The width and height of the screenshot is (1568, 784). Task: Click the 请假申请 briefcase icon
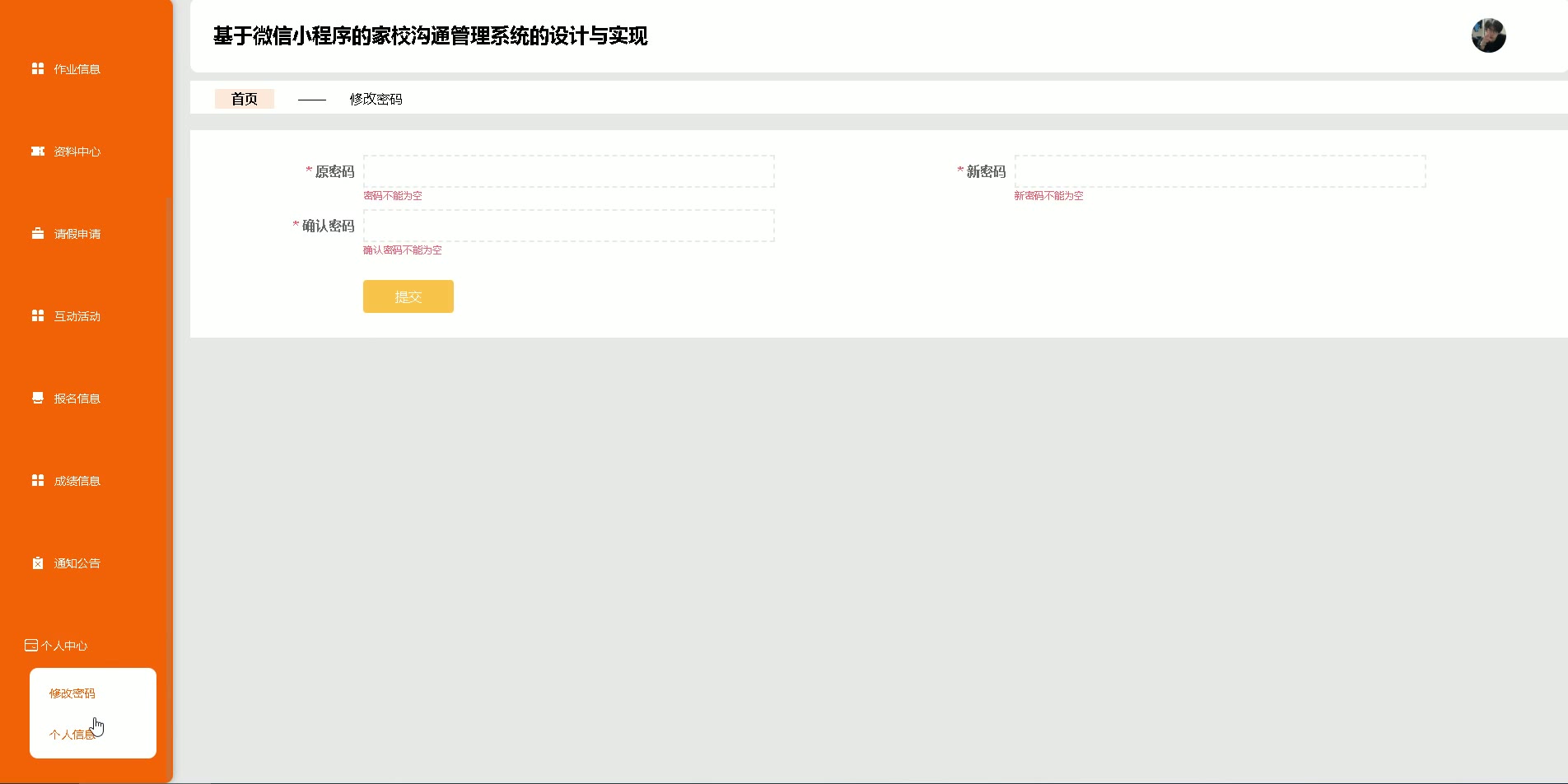(38, 233)
